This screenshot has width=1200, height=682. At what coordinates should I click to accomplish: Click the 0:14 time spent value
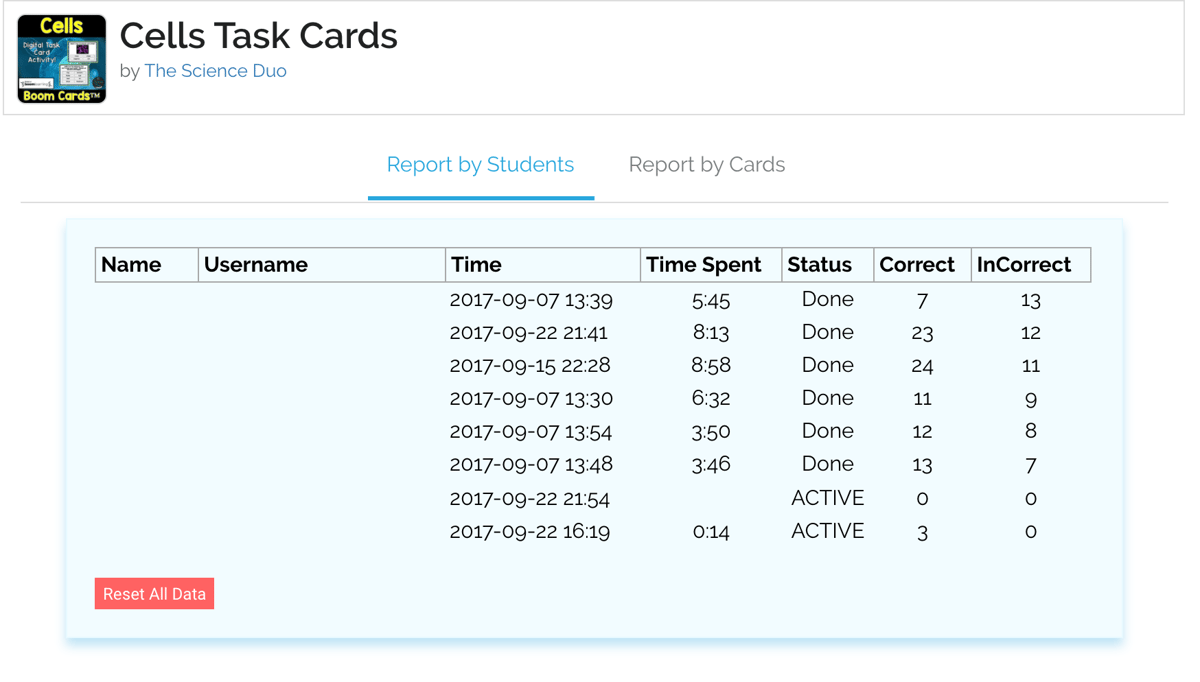point(711,531)
